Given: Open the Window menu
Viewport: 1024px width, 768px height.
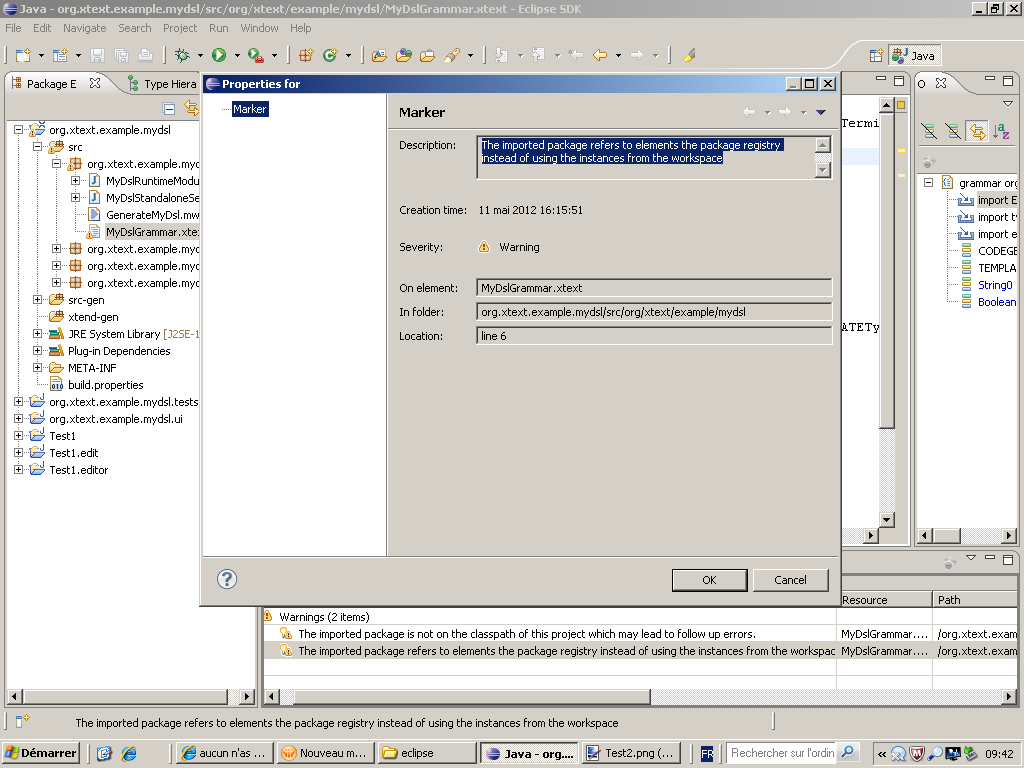Looking at the screenshot, I should [x=259, y=28].
